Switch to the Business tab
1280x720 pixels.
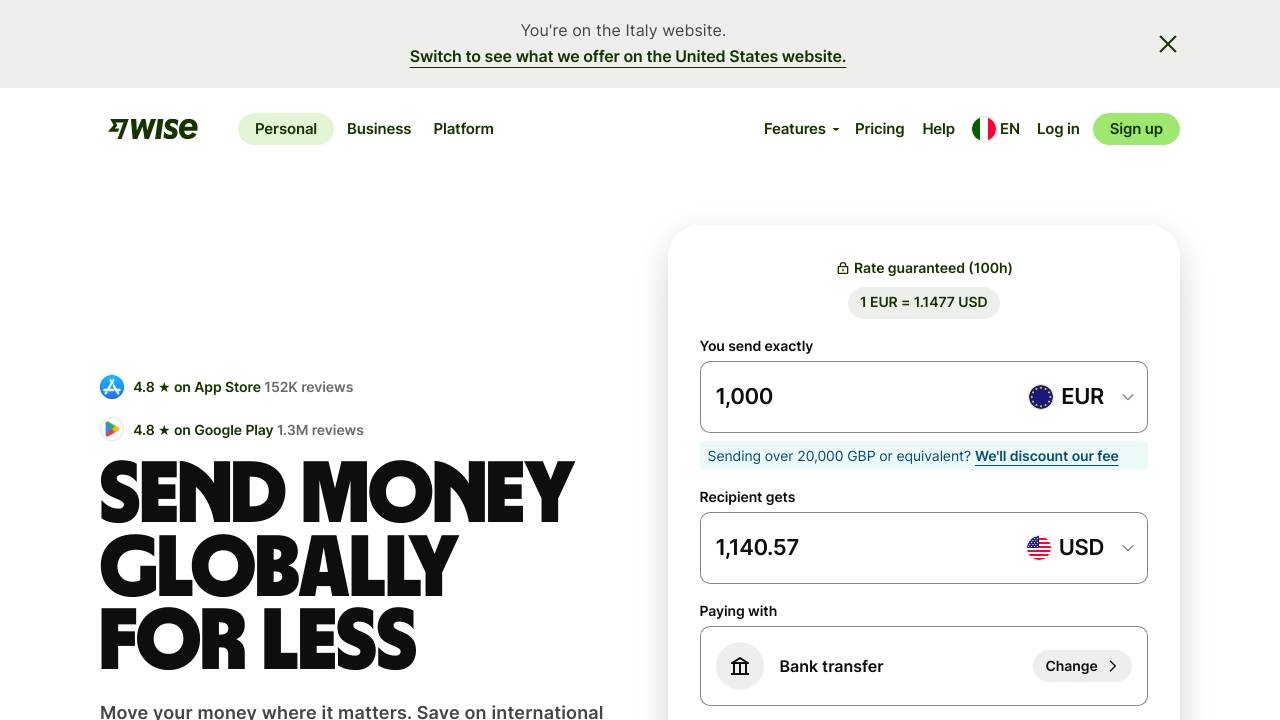pyautogui.click(x=379, y=129)
